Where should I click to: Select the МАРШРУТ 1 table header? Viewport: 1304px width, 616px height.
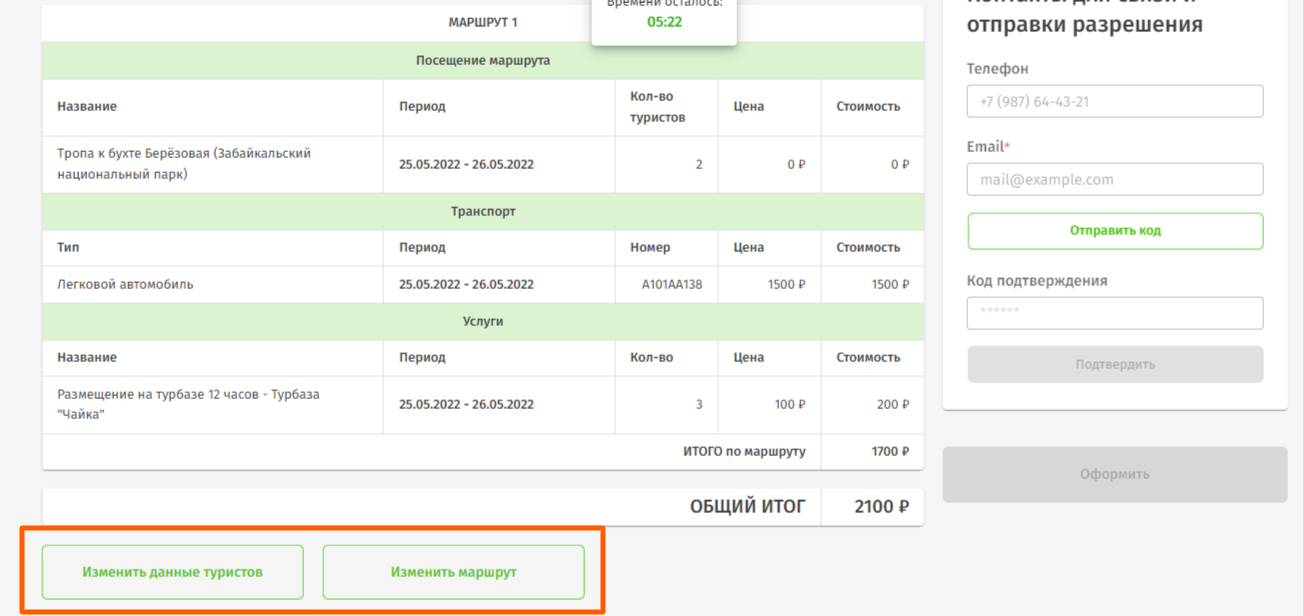click(x=483, y=22)
